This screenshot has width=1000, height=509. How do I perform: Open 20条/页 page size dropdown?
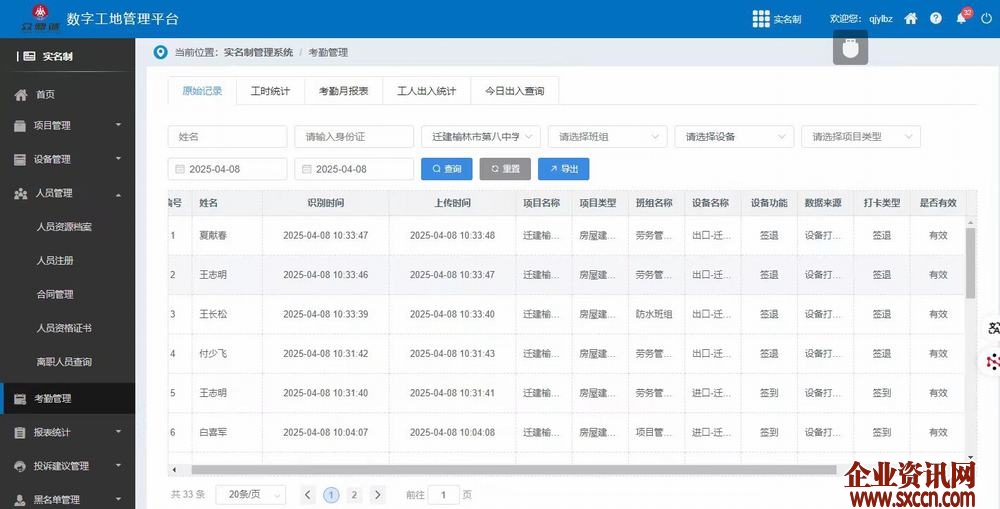[x=251, y=494]
